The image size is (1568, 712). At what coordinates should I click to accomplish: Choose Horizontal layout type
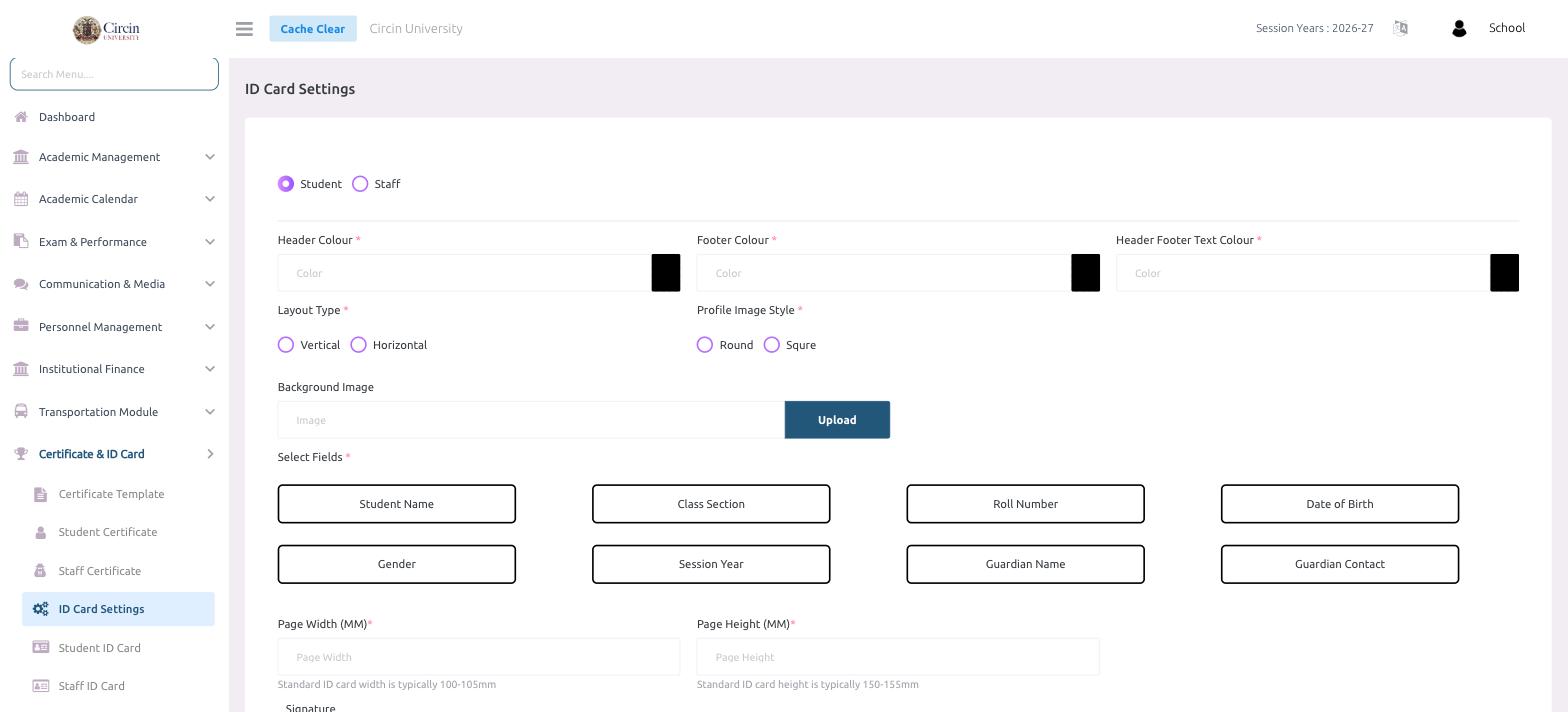click(x=358, y=345)
